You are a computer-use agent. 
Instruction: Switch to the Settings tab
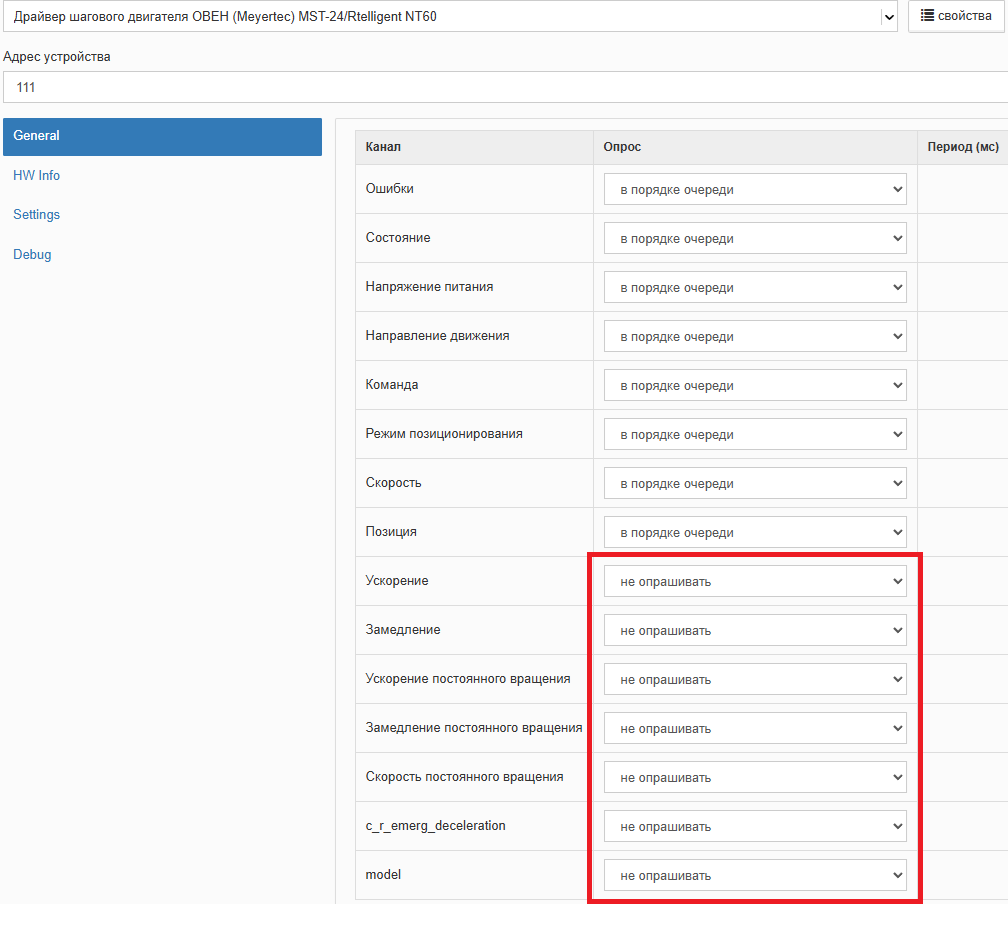pos(37,215)
